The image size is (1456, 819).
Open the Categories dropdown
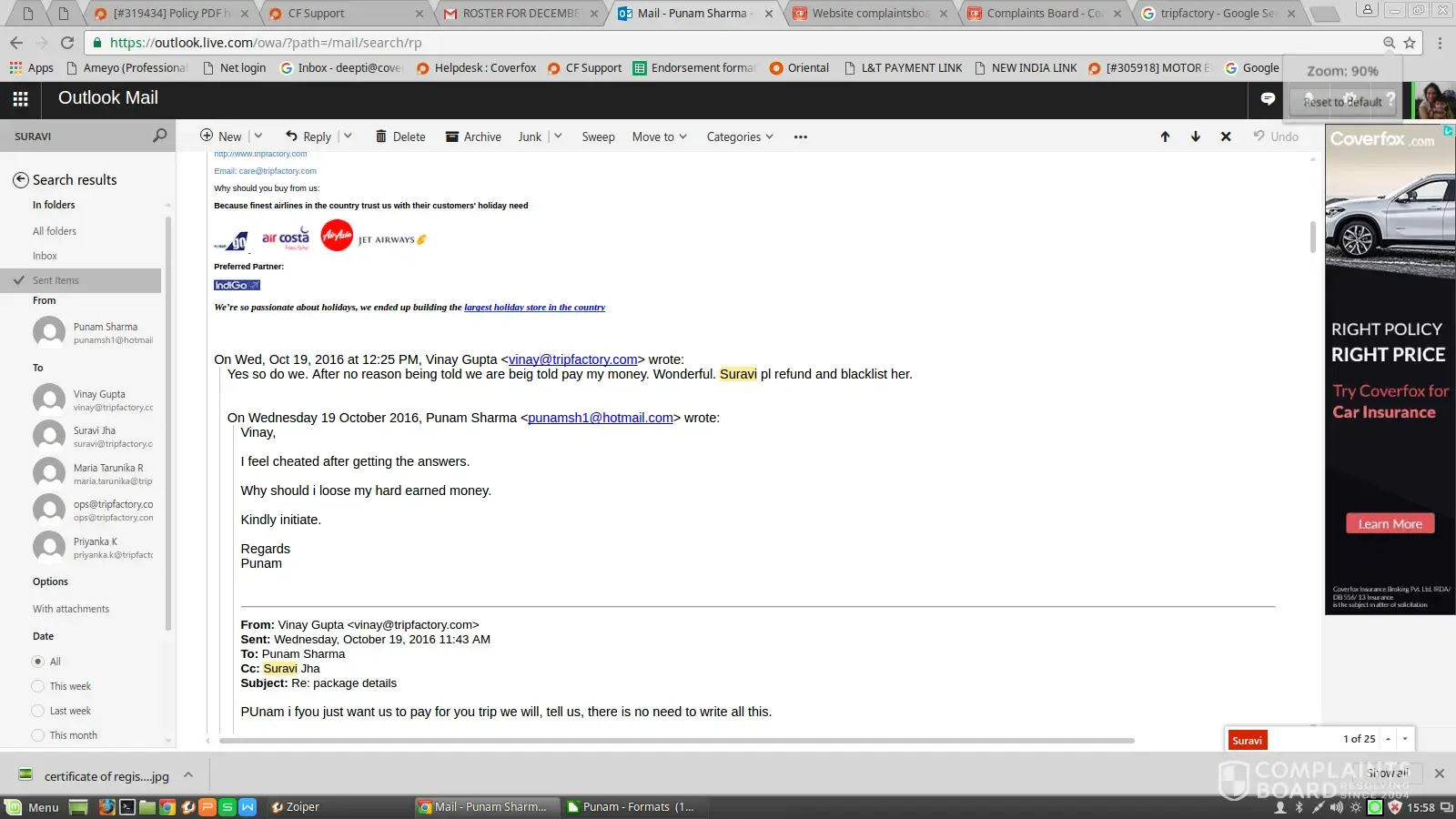click(x=740, y=136)
